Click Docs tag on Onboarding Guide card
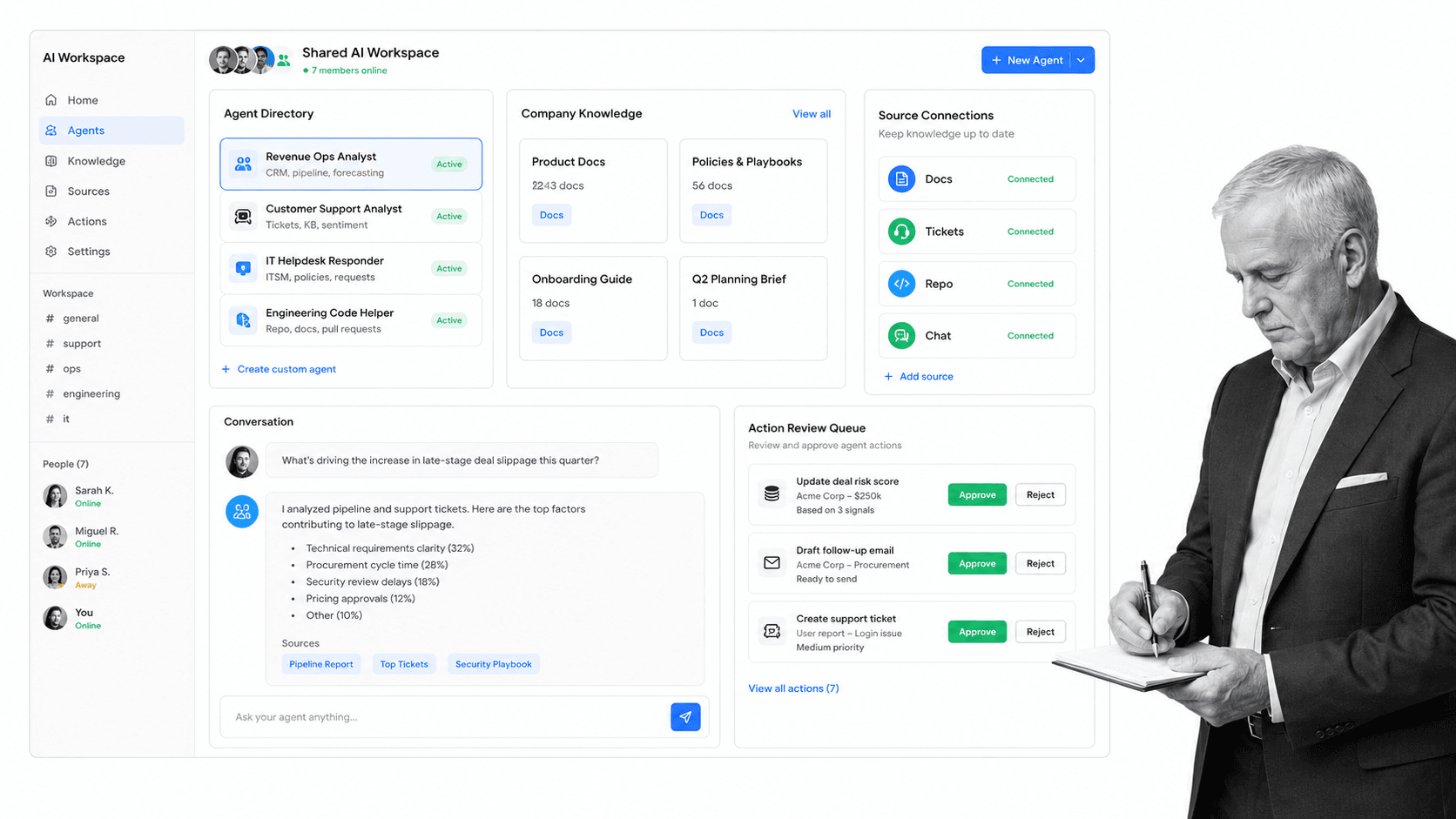1456x819 pixels. click(551, 332)
